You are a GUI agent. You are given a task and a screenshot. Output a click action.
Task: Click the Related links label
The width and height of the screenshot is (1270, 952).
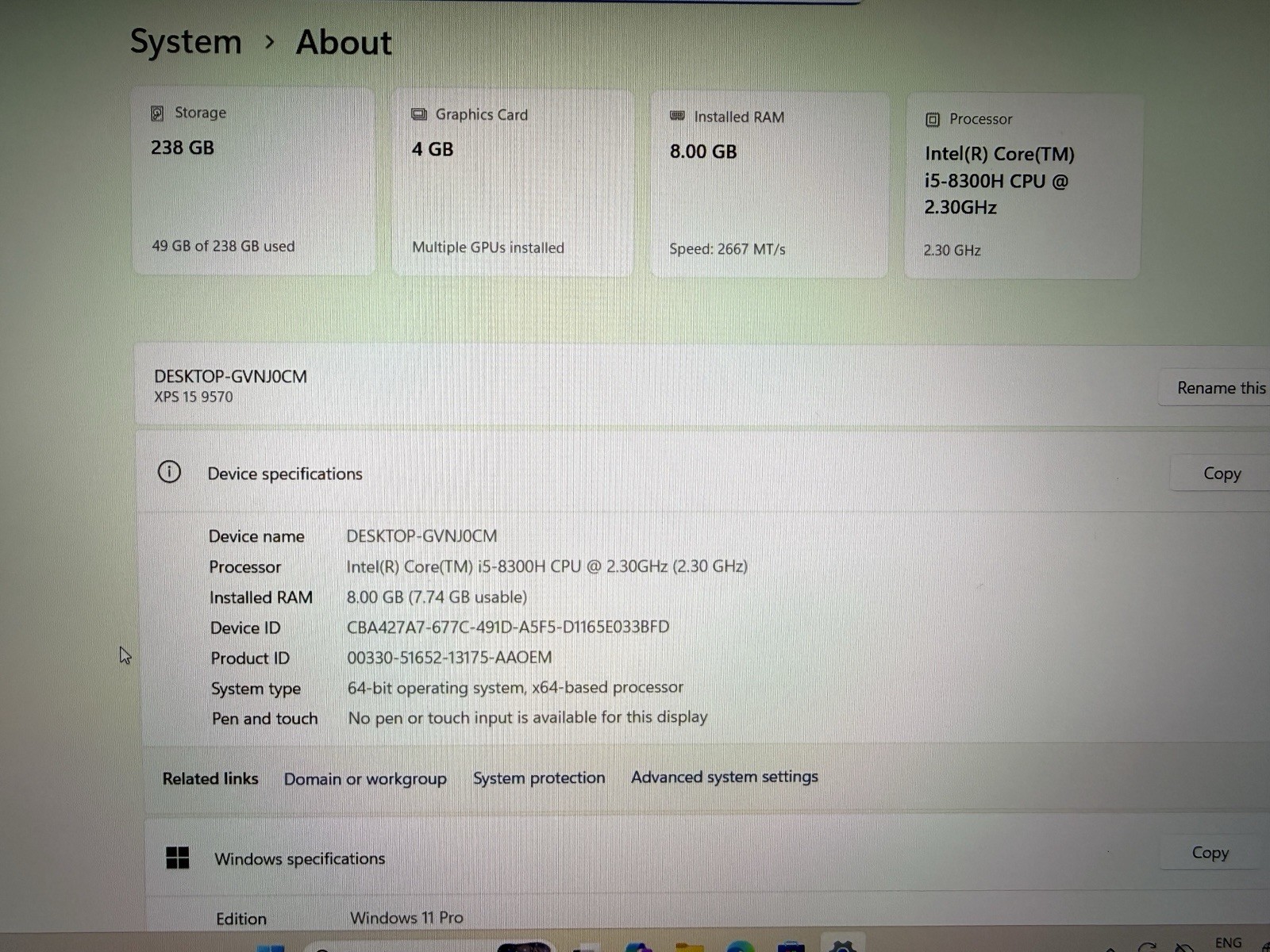click(210, 779)
